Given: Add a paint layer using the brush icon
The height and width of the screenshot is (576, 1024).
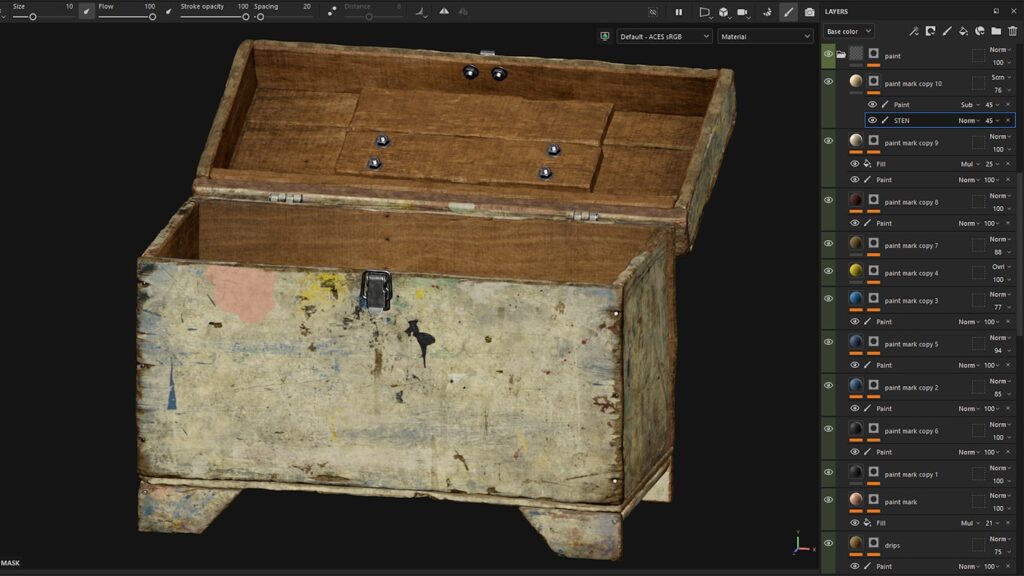Looking at the screenshot, I should tap(948, 31).
